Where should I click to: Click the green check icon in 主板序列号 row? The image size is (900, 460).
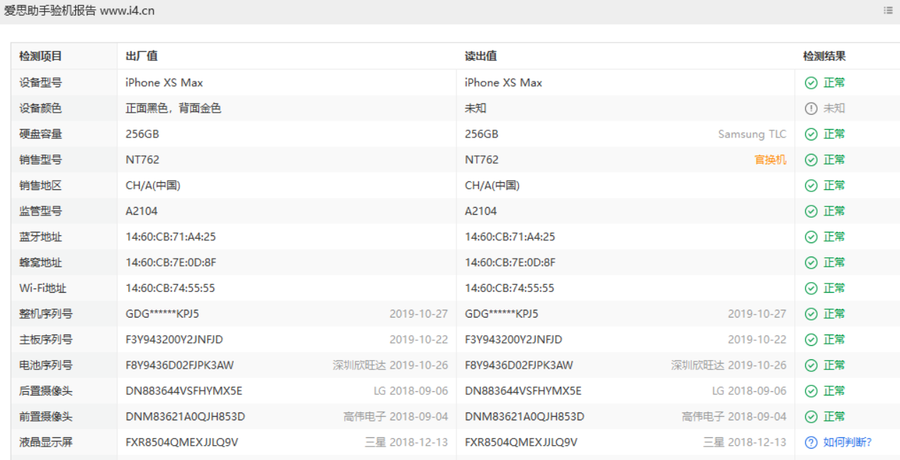pyautogui.click(x=811, y=339)
